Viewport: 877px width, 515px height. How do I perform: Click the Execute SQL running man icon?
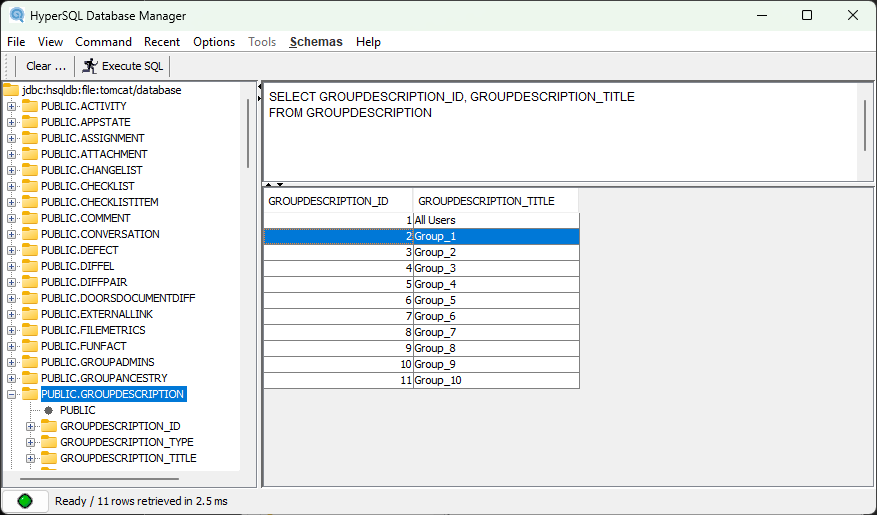coord(89,66)
